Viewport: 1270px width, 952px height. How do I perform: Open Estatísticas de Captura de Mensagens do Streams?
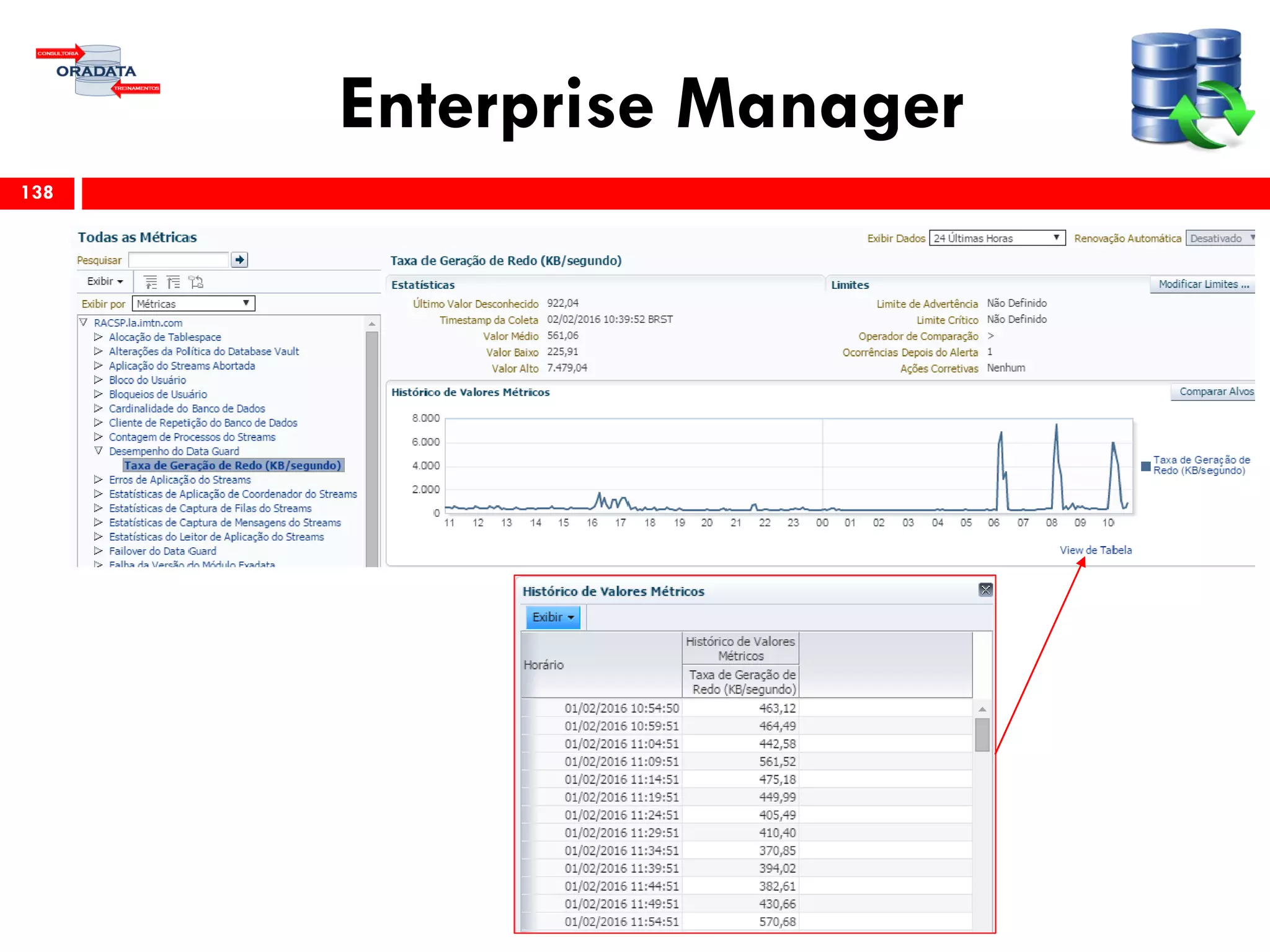pos(224,522)
